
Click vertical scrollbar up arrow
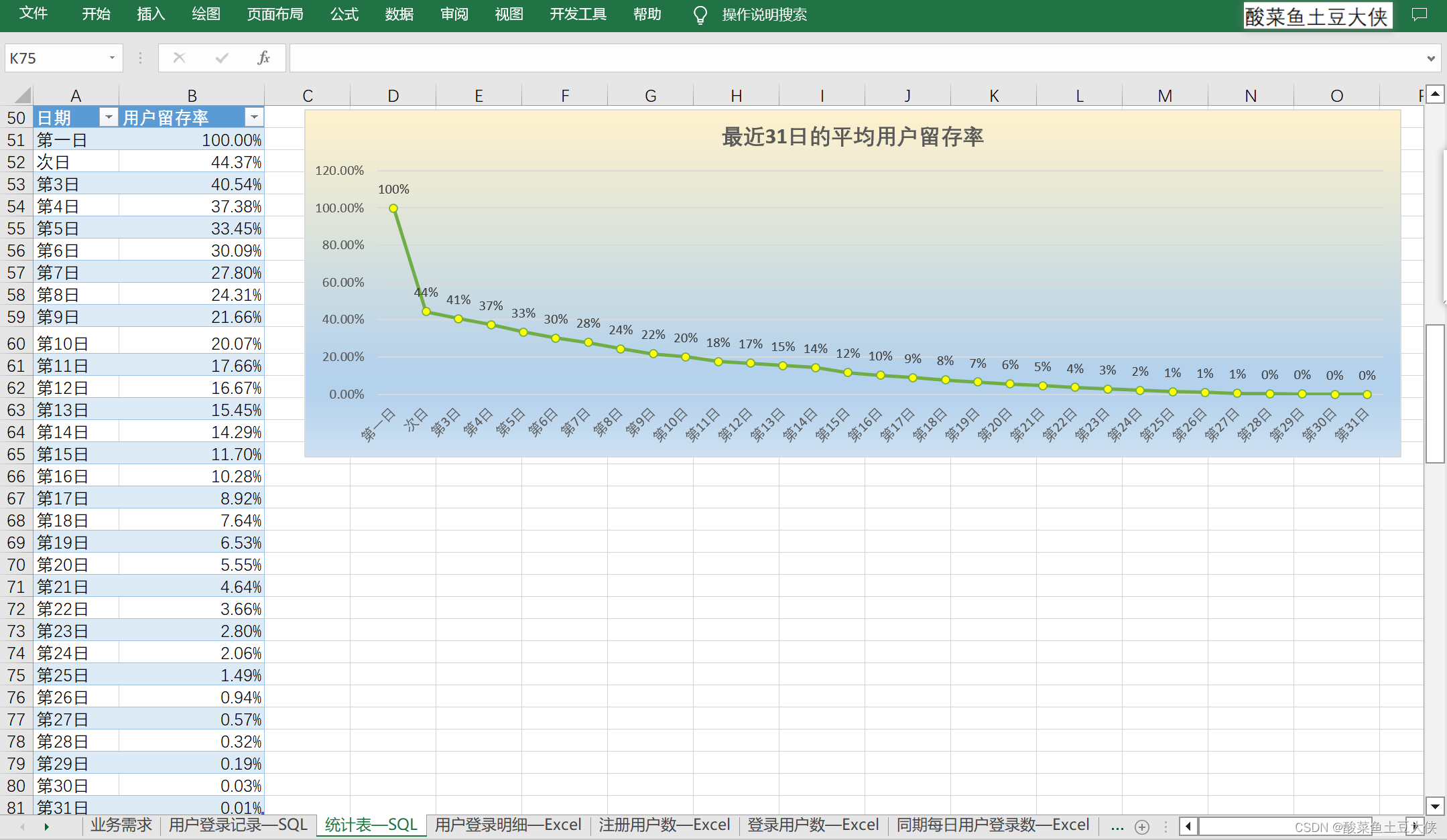(1435, 94)
